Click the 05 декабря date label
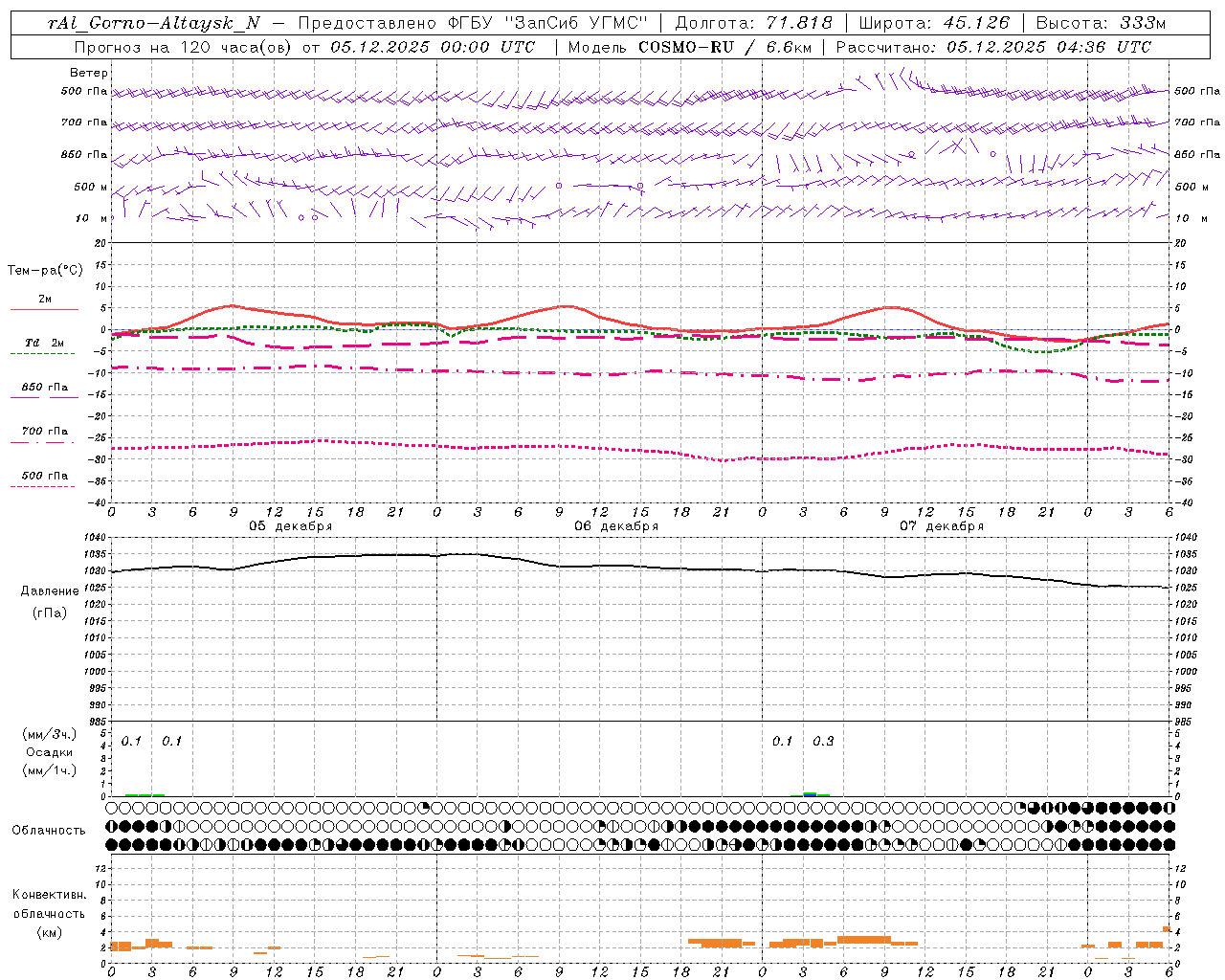The height and width of the screenshot is (980, 1225). 291,526
